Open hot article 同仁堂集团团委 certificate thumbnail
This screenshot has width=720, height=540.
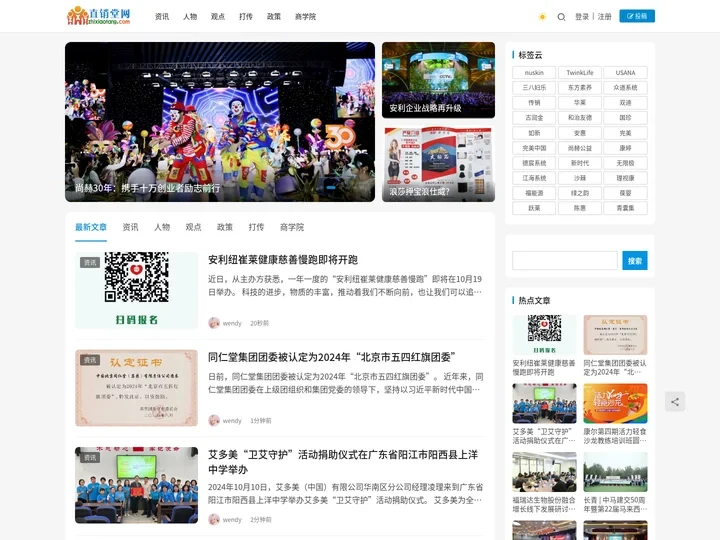coord(615,335)
